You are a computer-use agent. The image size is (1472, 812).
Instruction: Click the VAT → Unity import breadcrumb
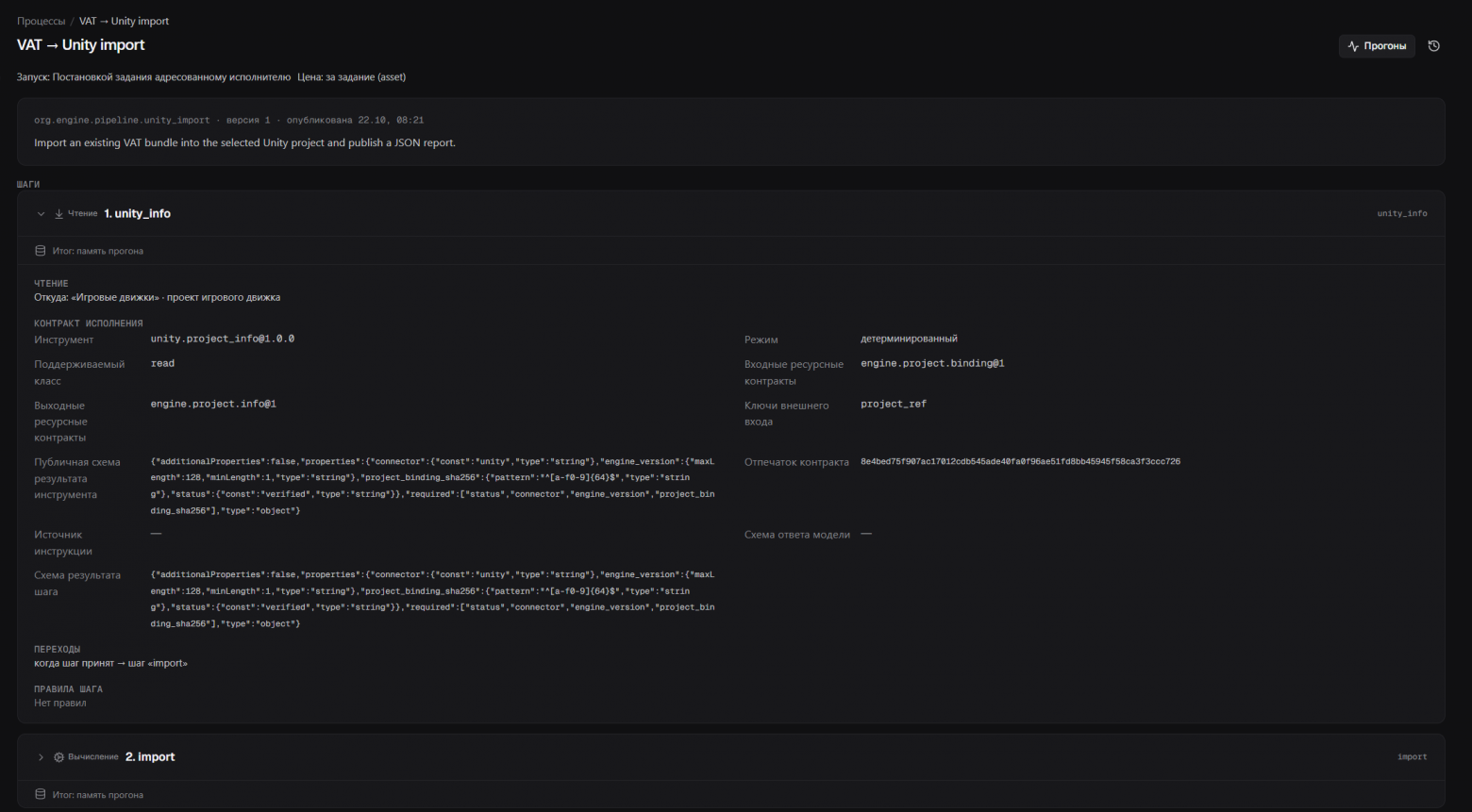(125, 21)
